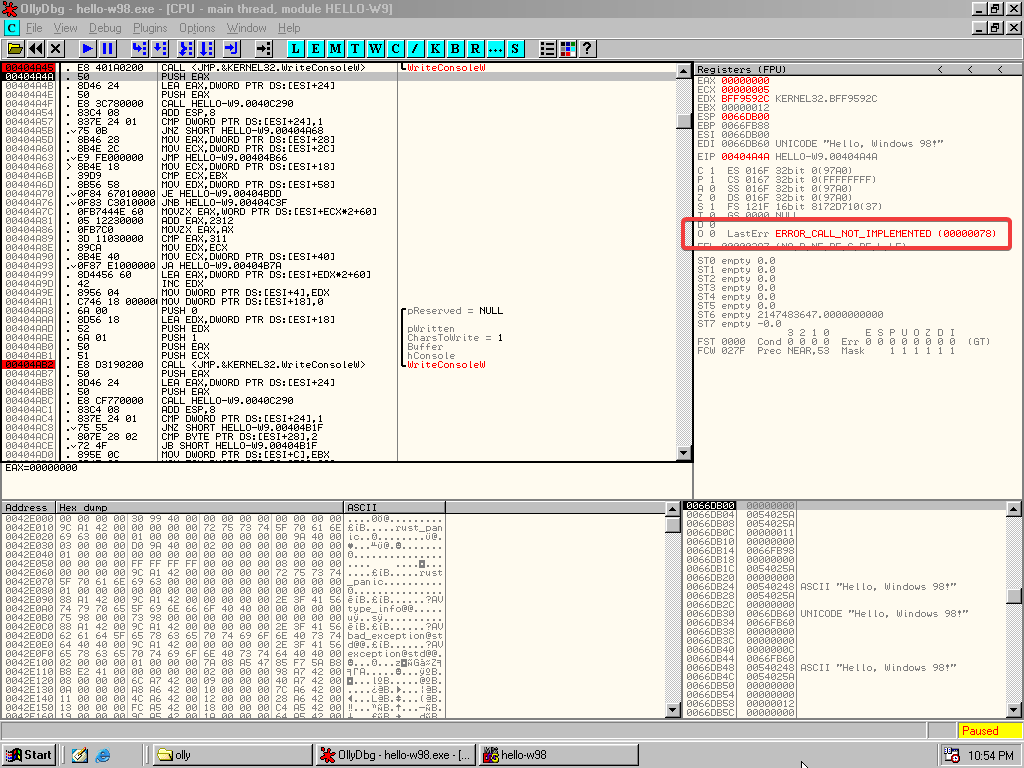Open the Window menu
Viewport: 1024px width, 768px height.
[246, 28]
